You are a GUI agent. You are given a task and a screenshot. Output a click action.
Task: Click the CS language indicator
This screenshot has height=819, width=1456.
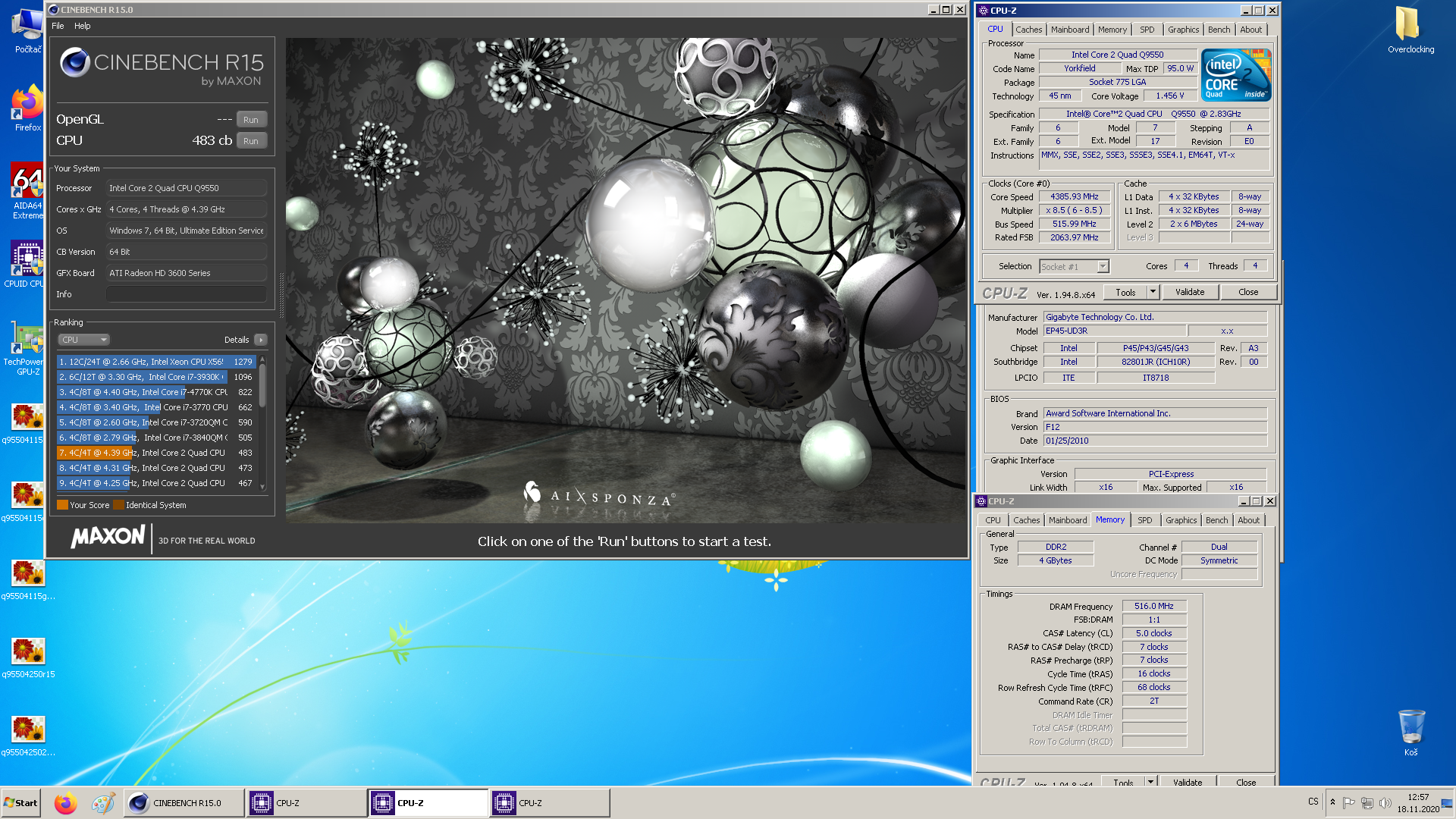pyautogui.click(x=1313, y=802)
